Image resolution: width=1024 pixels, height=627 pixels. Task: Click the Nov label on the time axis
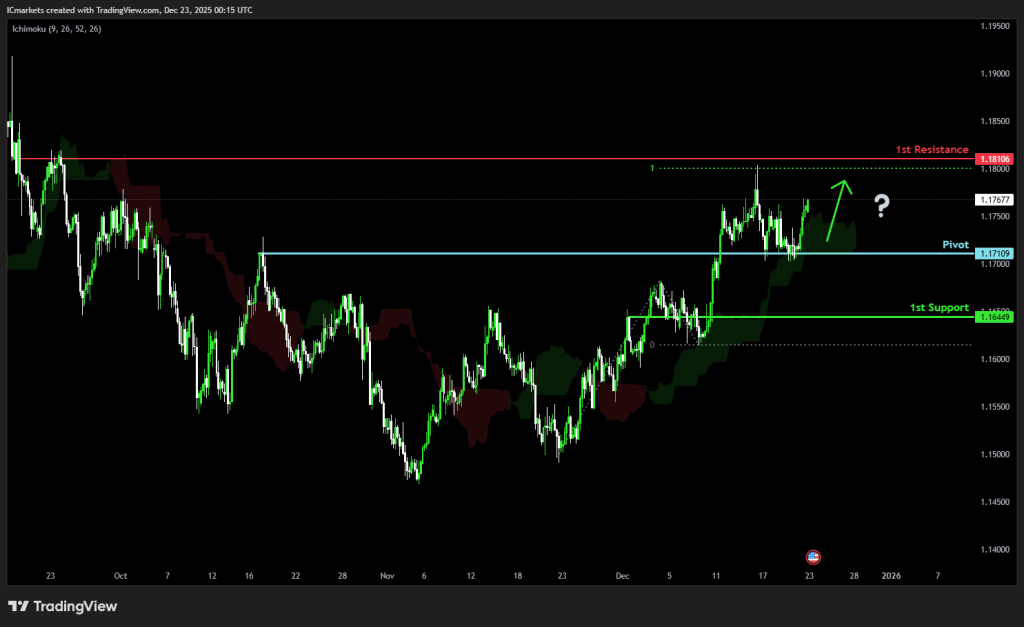pyautogui.click(x=389, y=576)
